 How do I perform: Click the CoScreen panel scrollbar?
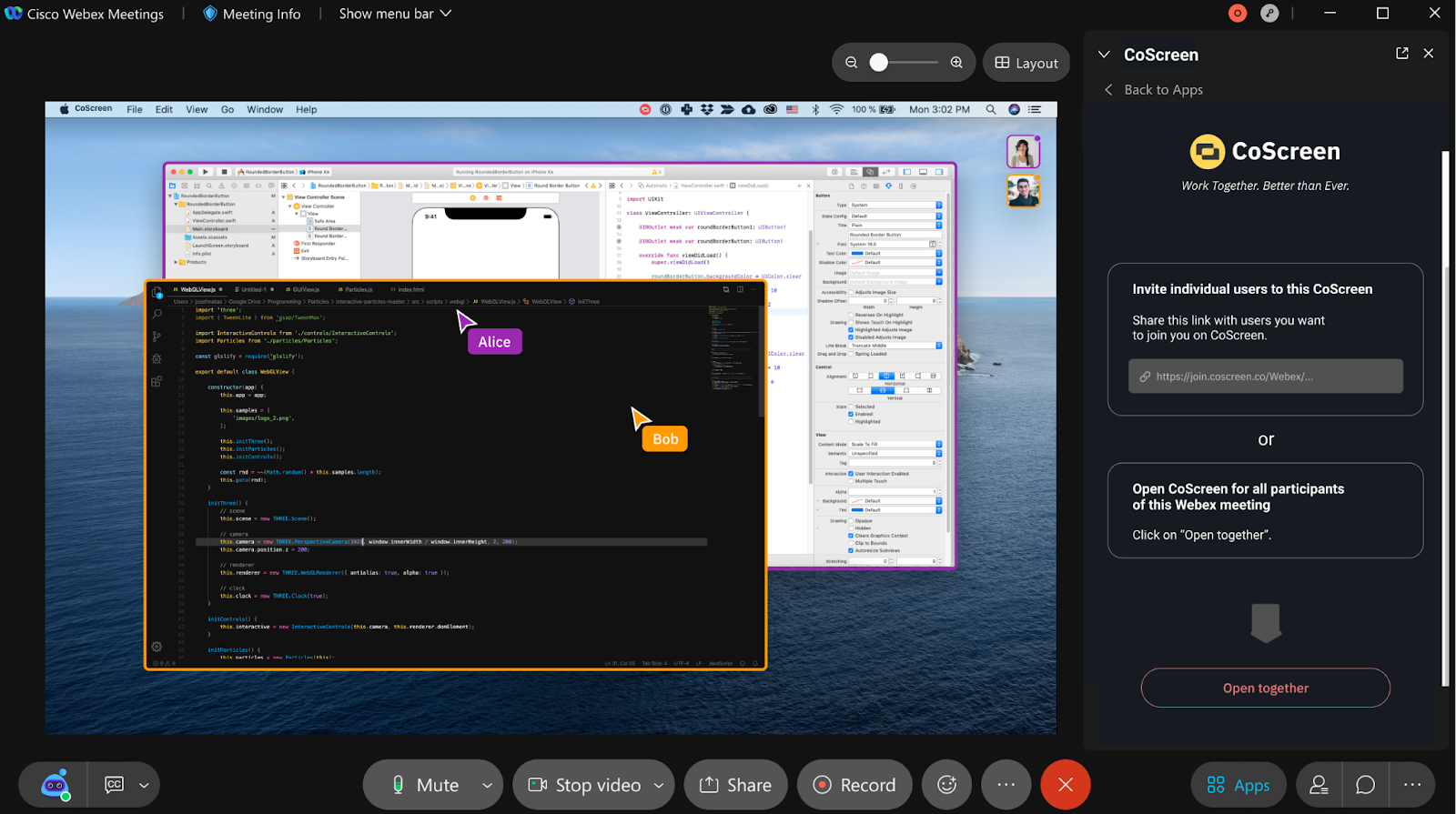[1444, 418]
